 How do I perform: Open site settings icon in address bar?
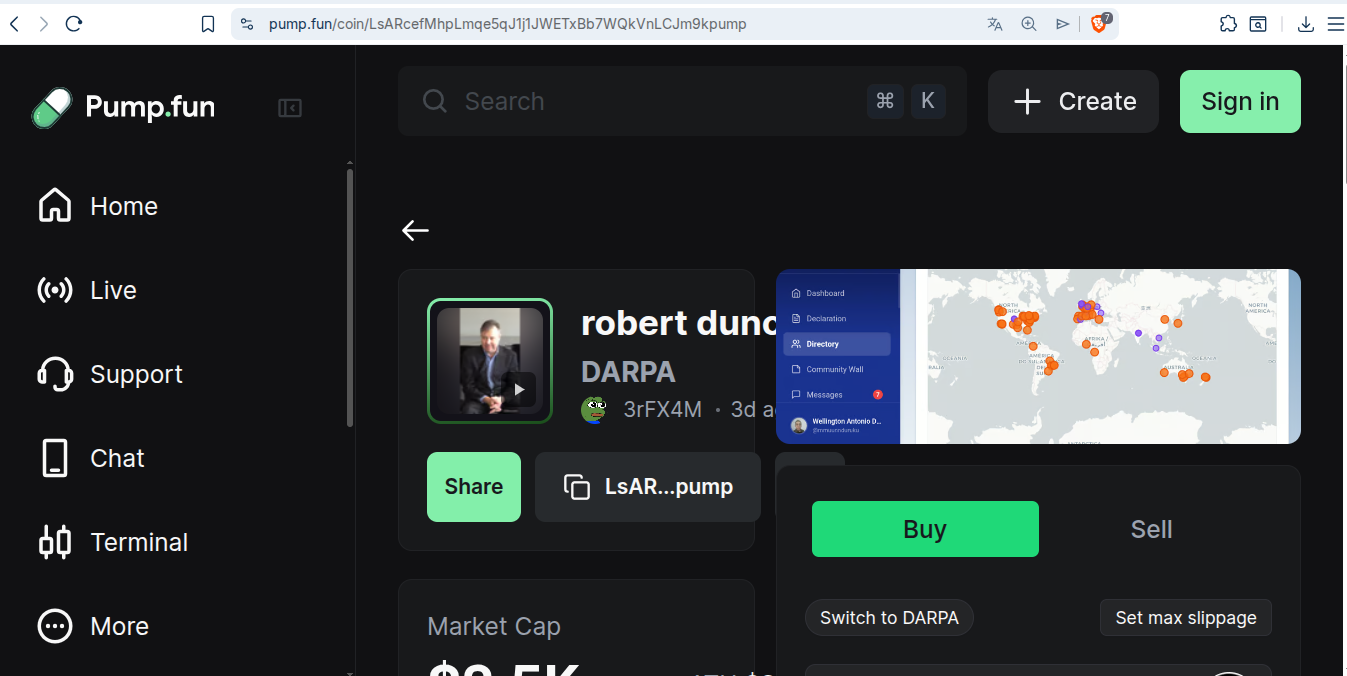[247, 24]
